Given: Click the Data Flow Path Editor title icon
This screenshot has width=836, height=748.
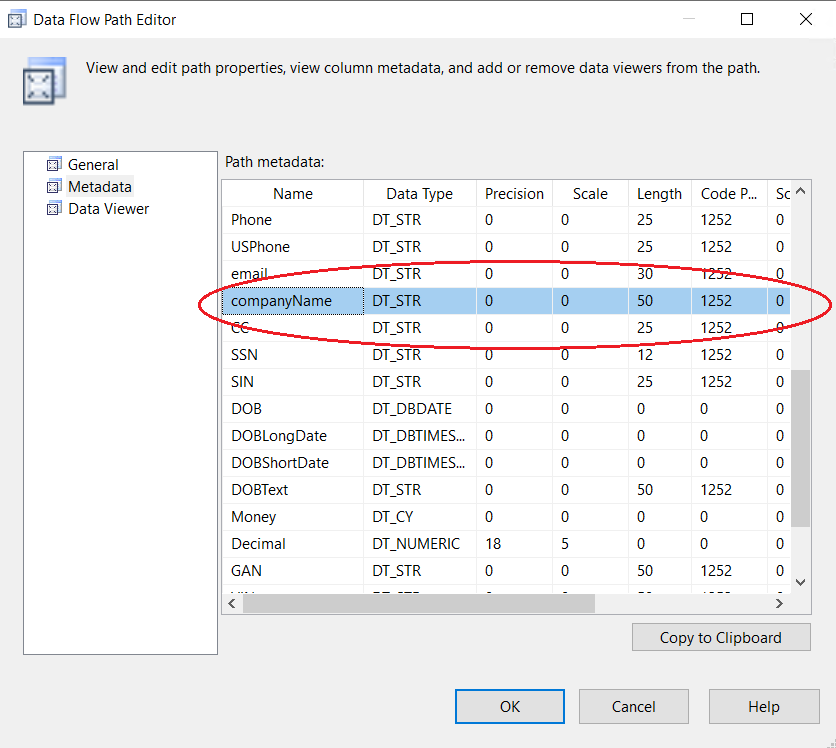Looking at the screenshot, I should (x=17, y=19).
